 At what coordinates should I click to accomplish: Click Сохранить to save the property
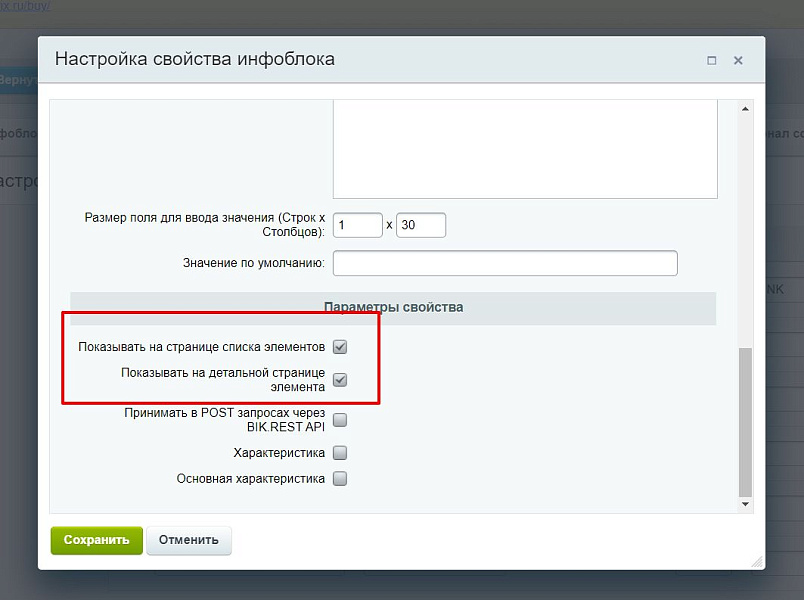point(96,540)
